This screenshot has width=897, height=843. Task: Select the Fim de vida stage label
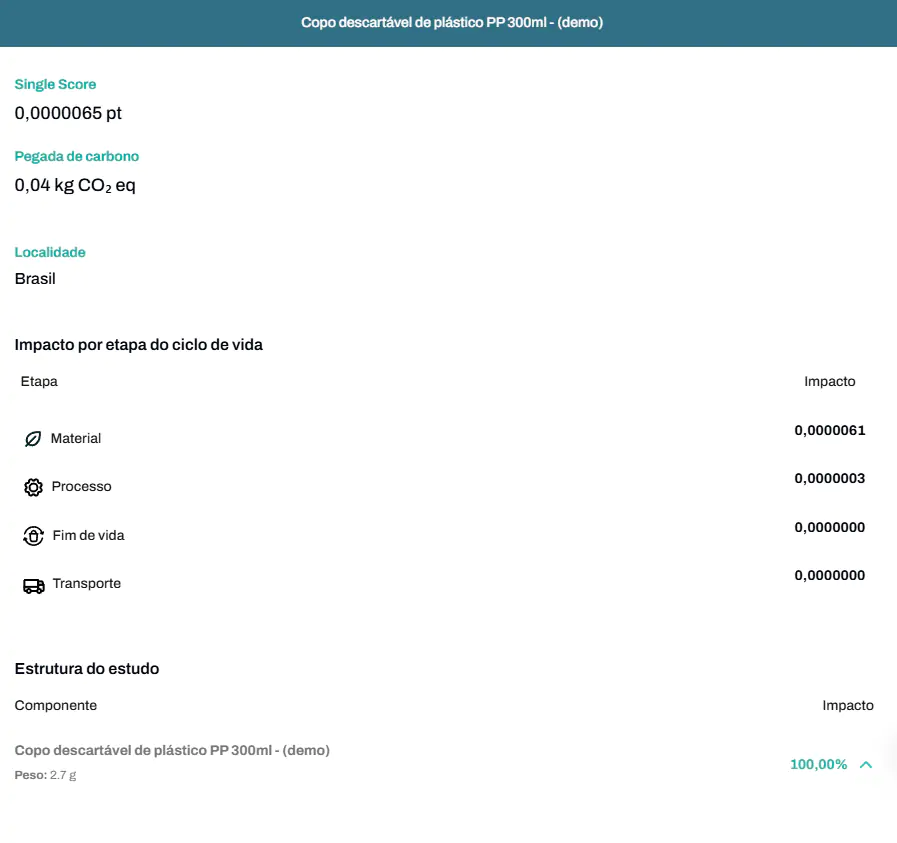pos(88,536)
